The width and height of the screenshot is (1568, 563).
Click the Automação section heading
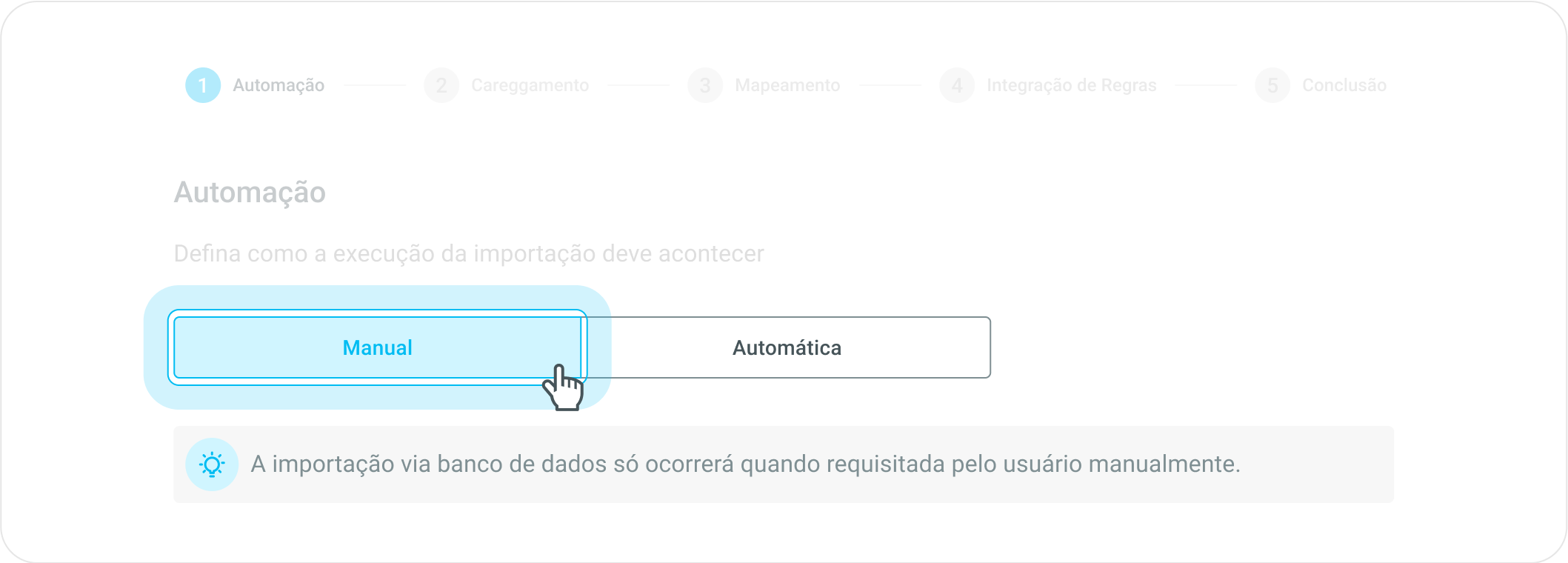coord(250,193)
